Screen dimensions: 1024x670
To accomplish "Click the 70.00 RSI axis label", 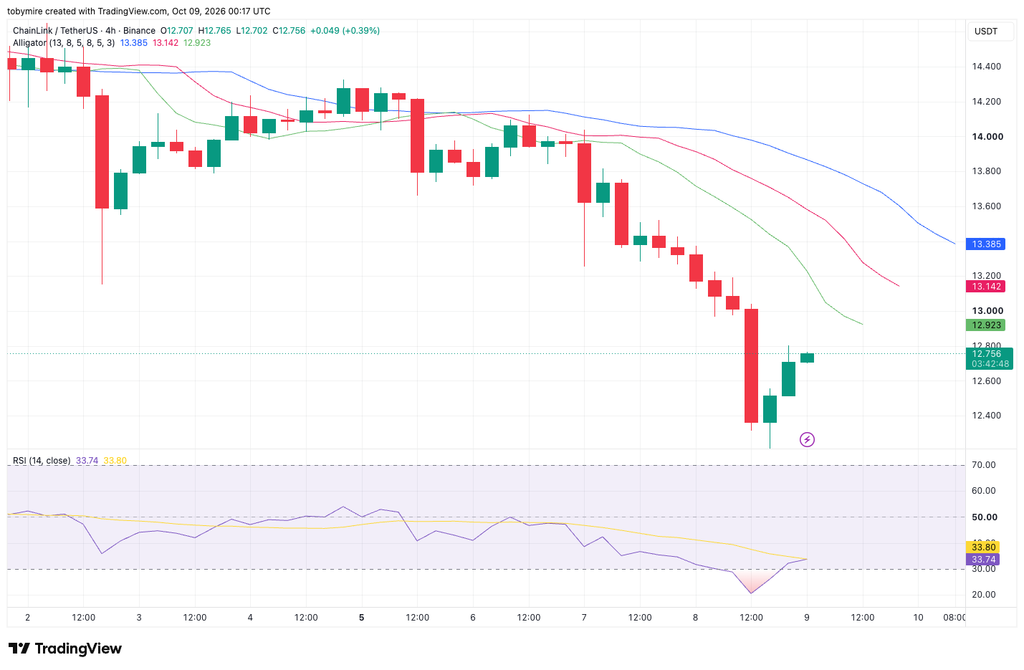I will pyautogui.click(x=984, y=465).
